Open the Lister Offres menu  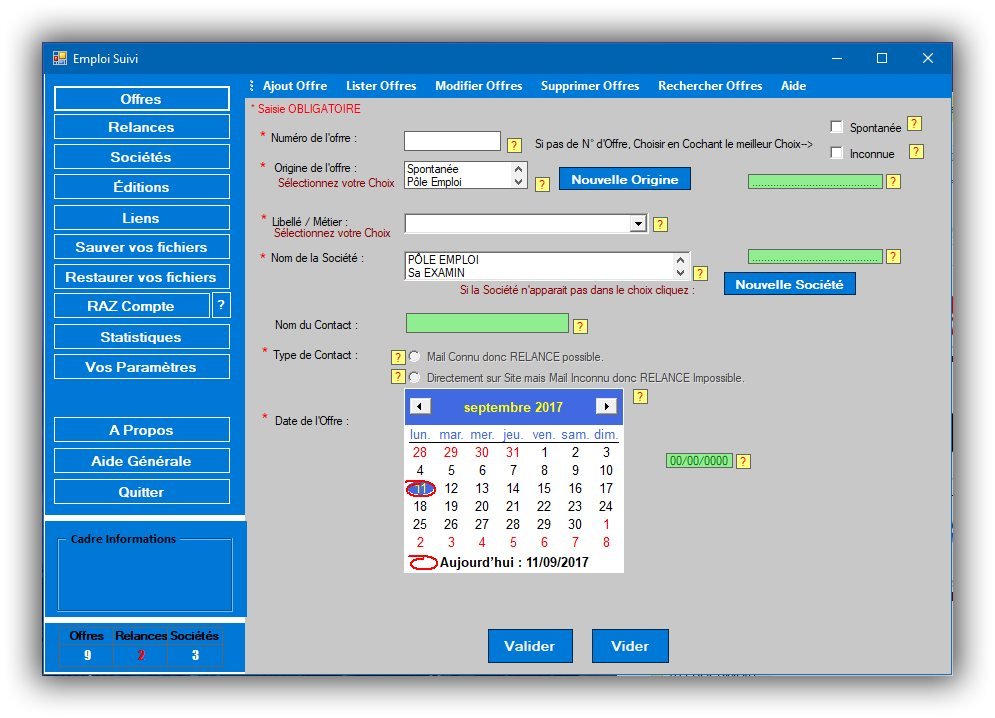pos(381,86)
